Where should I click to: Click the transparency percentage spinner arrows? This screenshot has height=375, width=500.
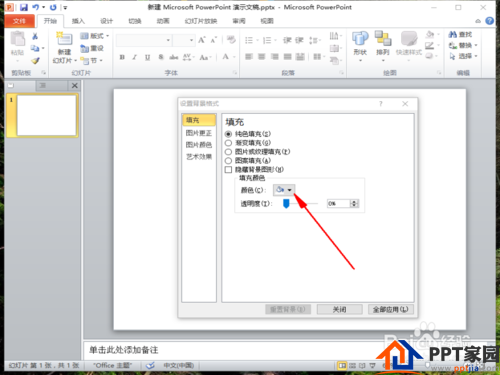(x=354, y=203)
